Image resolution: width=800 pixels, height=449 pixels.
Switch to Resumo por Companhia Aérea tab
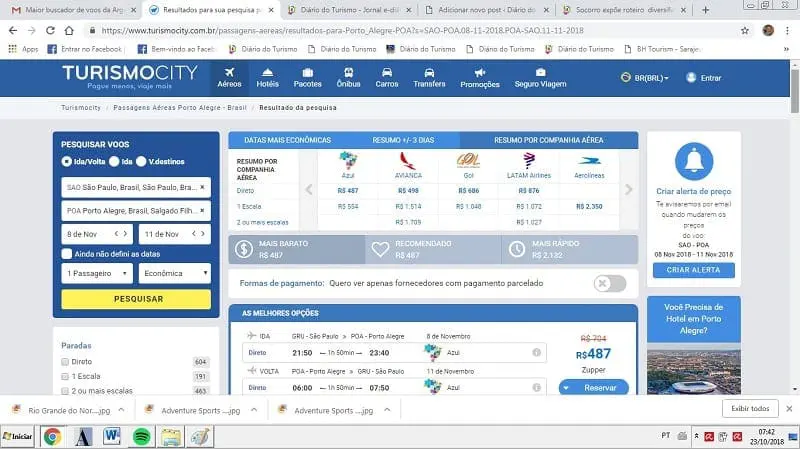[548, 140]
